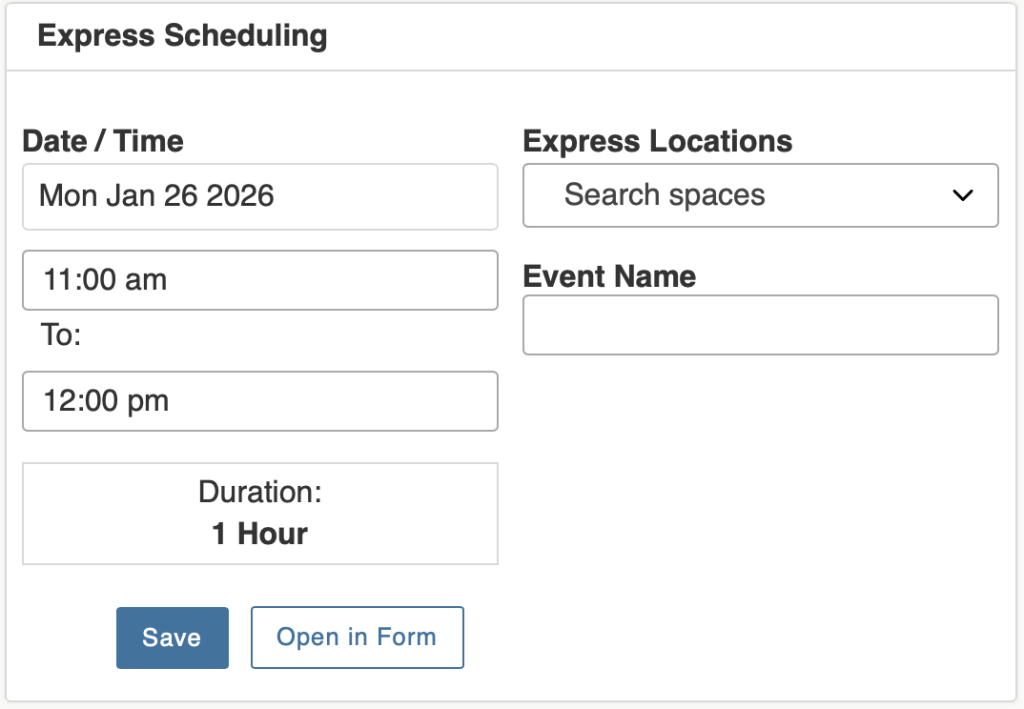This screenshot has height=709, width=1024.
Task: Select the start time input showing 11:00 am
Action: tap(260, 280)
